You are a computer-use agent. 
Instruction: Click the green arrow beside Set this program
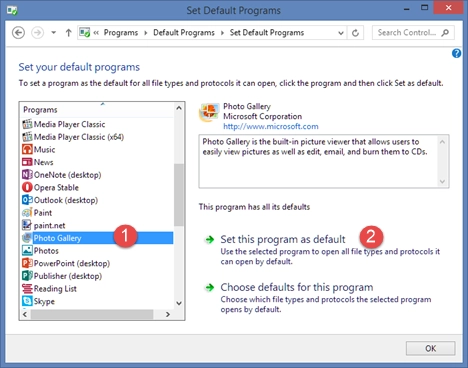click(210, 239)
